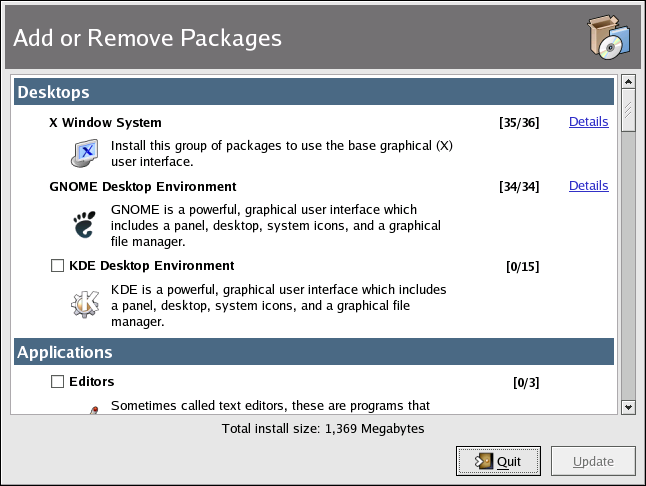Click the scrollbar down arrow

[x=628, y=407]
